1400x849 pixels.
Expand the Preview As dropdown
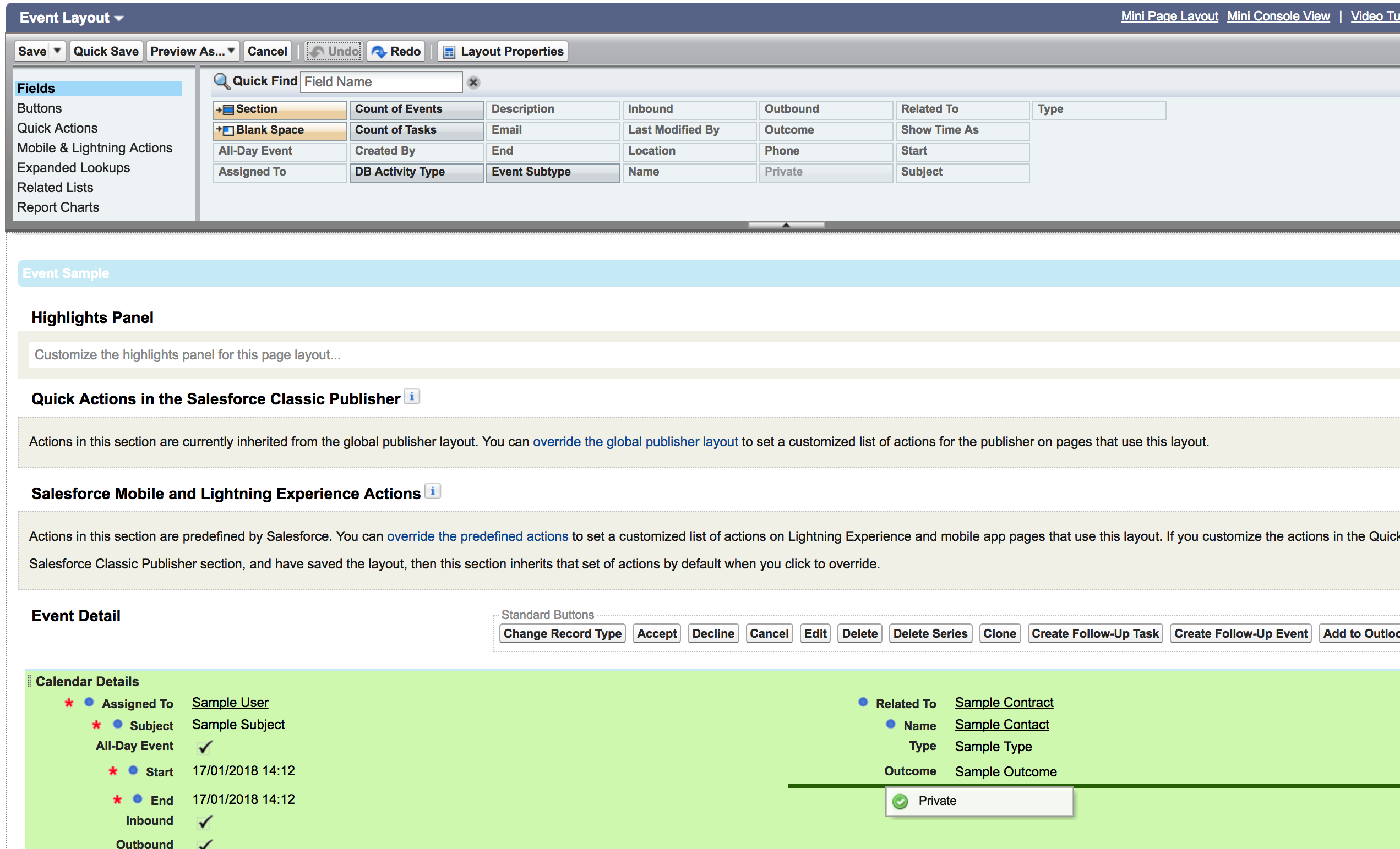pyautogui.click(x=231, y=51)
